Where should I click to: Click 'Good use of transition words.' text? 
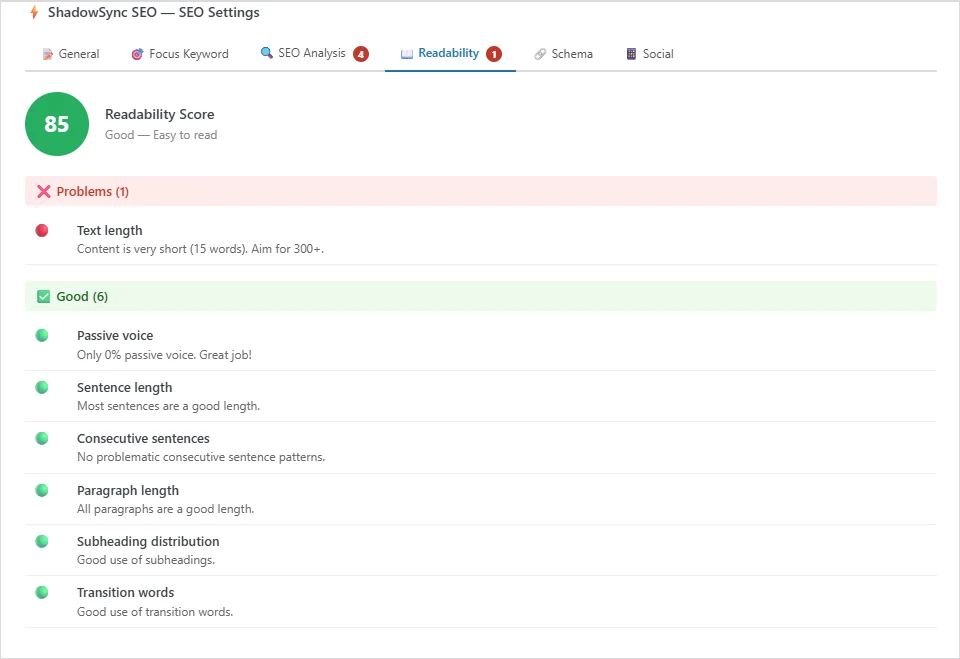[155, 611]
